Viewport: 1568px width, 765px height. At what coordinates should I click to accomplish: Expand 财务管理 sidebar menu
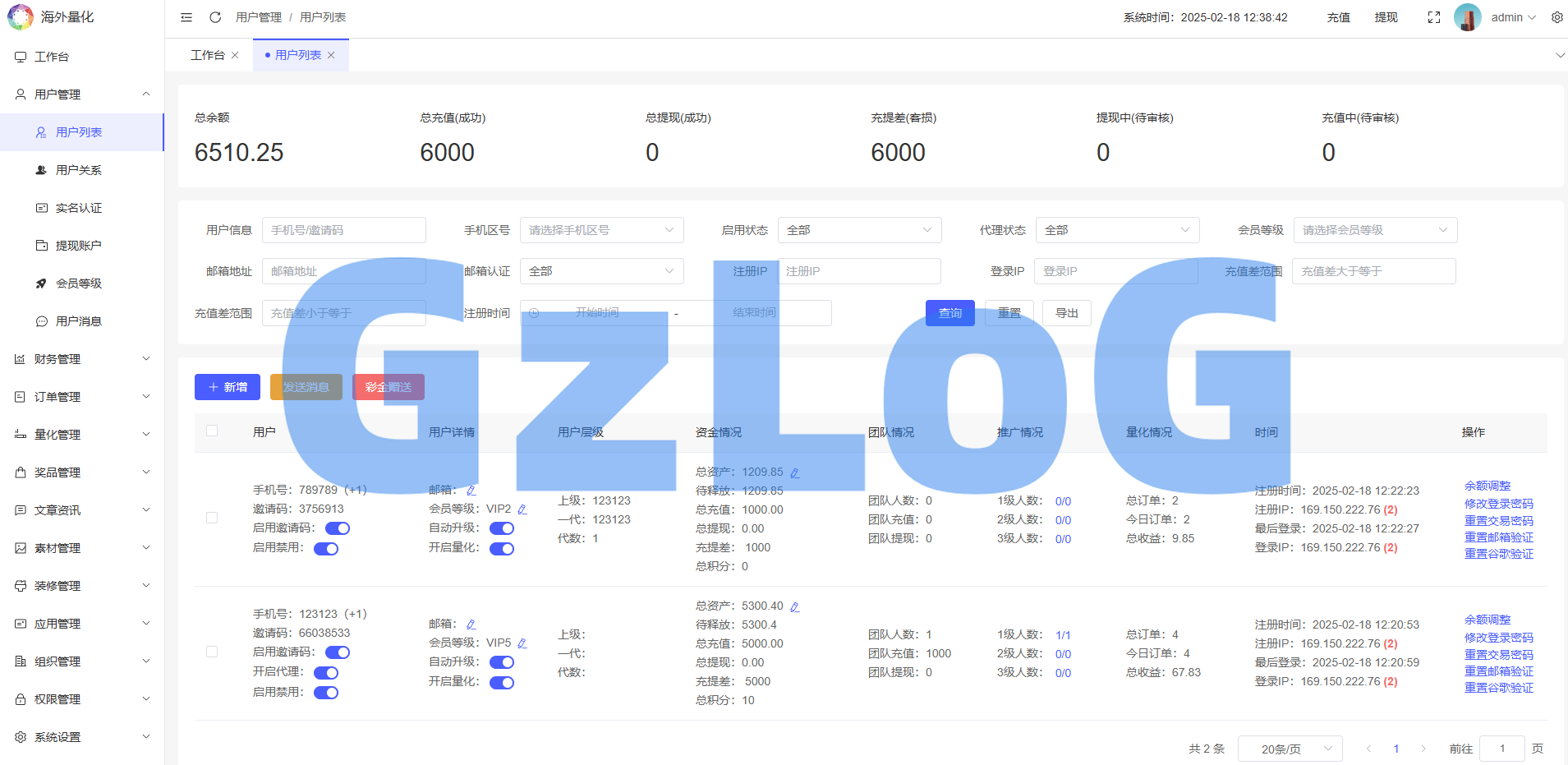(x=82, y=359)
